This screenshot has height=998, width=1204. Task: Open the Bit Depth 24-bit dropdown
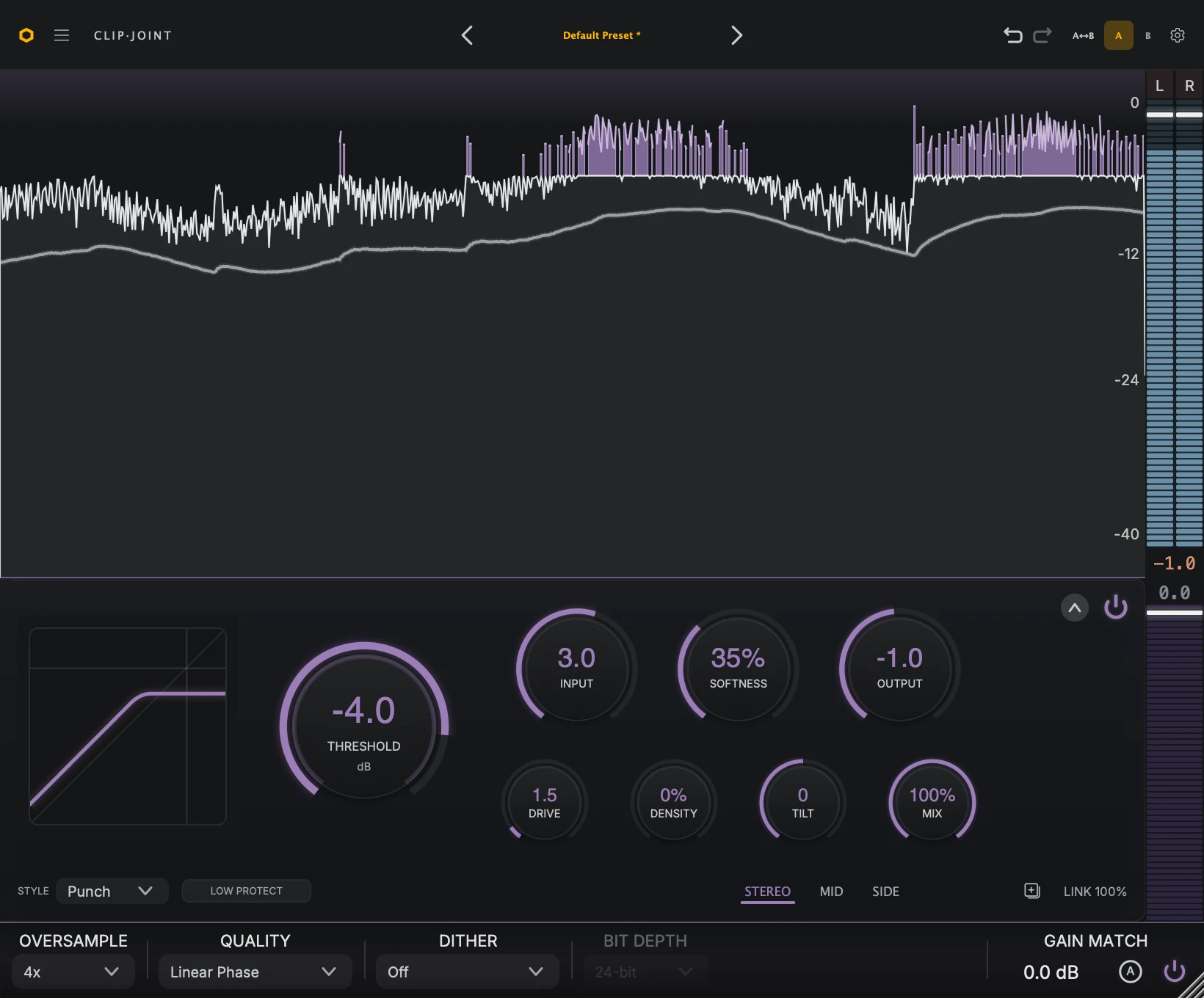(645, 972)
